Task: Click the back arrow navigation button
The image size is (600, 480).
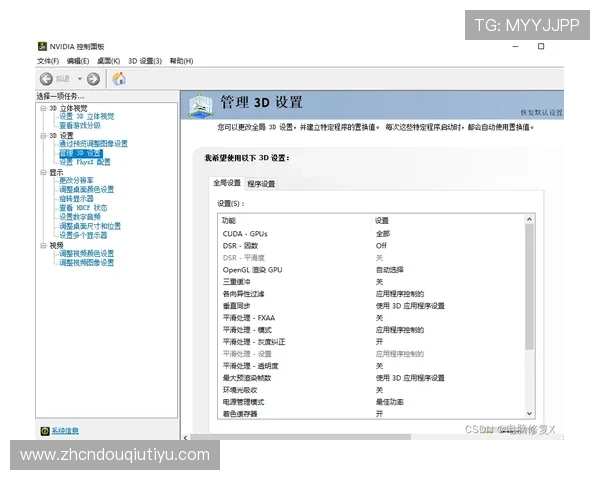Action: pos(46,79)
